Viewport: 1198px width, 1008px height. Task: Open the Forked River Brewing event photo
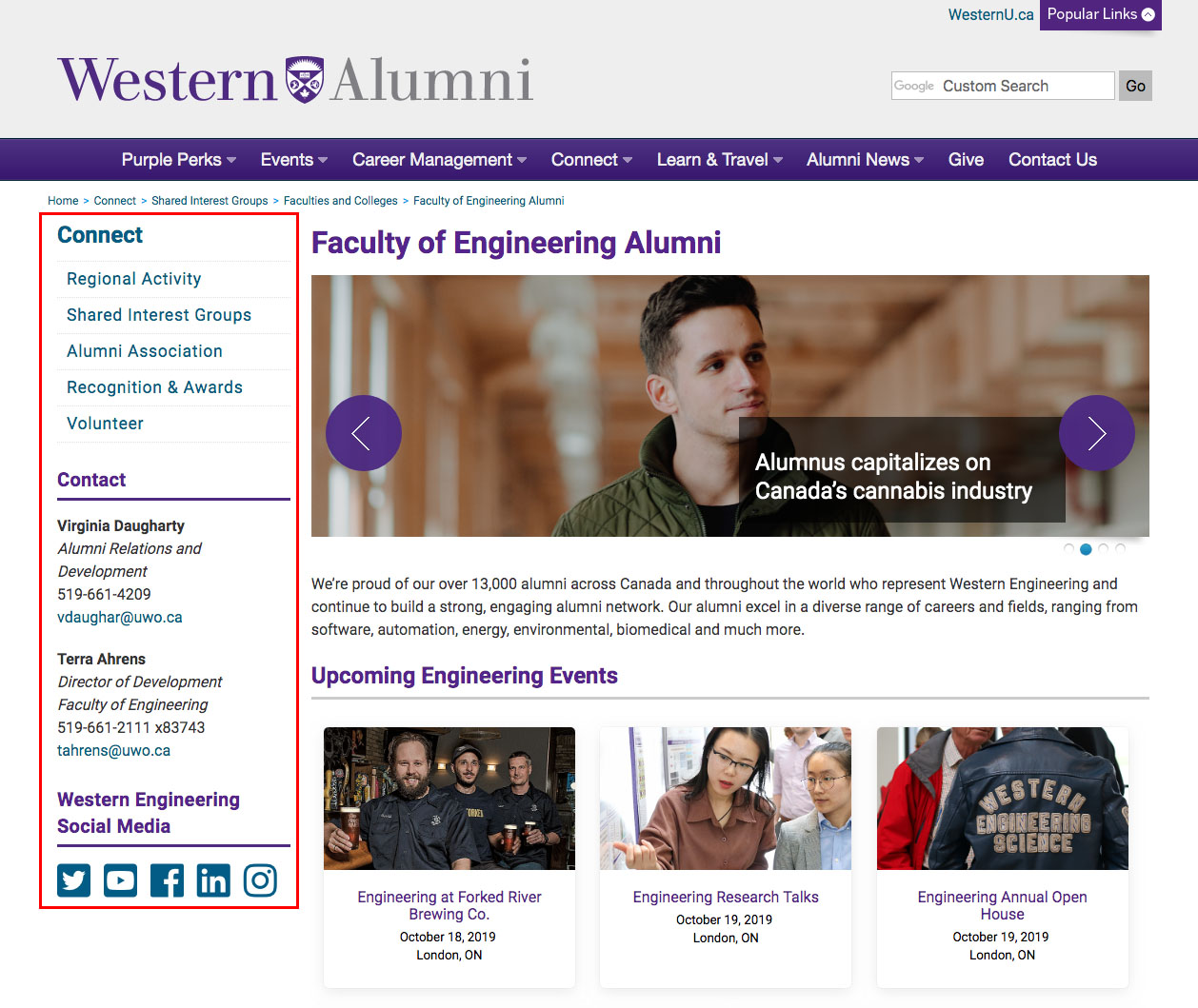click(x=449, y=799)
